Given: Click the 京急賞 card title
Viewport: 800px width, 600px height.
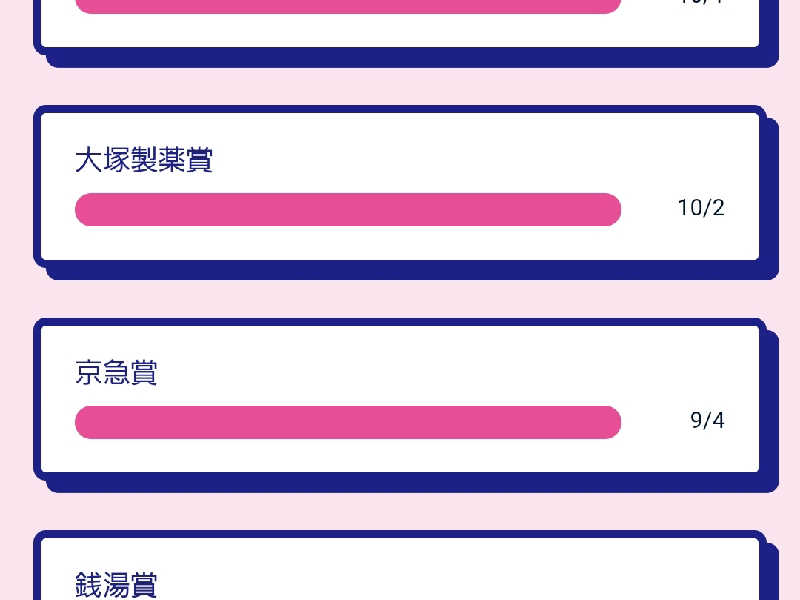Looking at the screenshot, I should [x=116, y=373].
